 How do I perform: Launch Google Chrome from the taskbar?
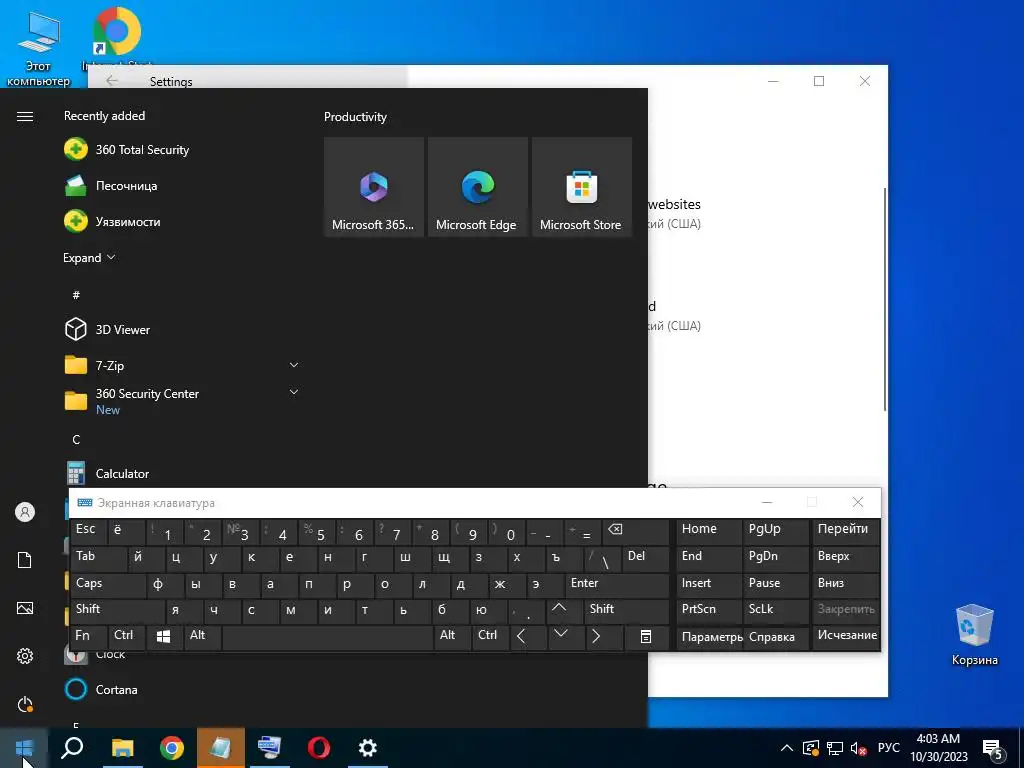point(172,748)
